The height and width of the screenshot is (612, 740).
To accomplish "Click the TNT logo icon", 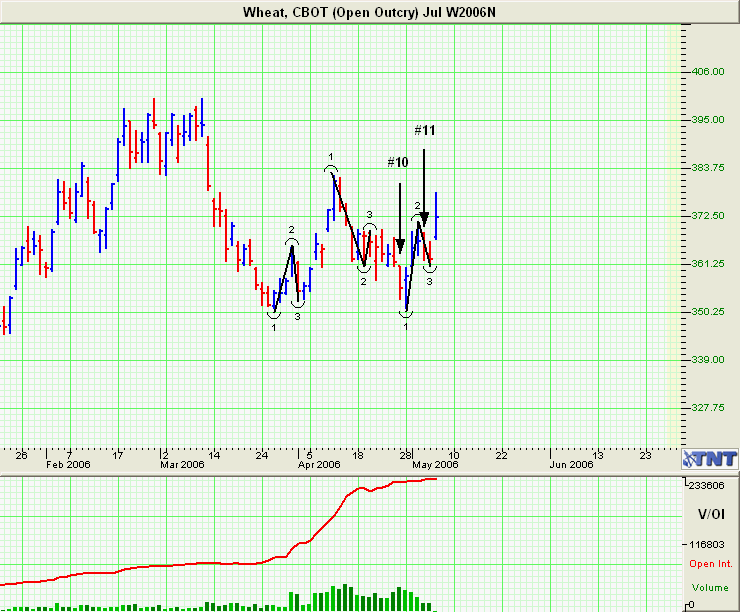I will [710, 459].
